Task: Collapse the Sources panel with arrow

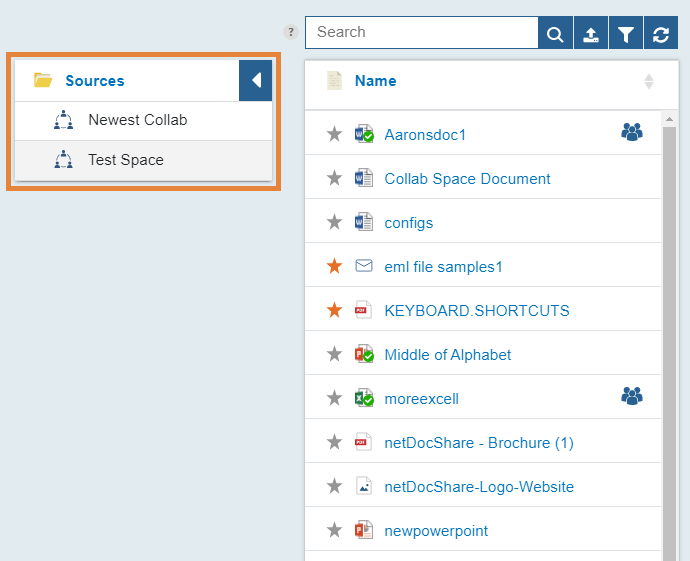Action: [255, 81]
